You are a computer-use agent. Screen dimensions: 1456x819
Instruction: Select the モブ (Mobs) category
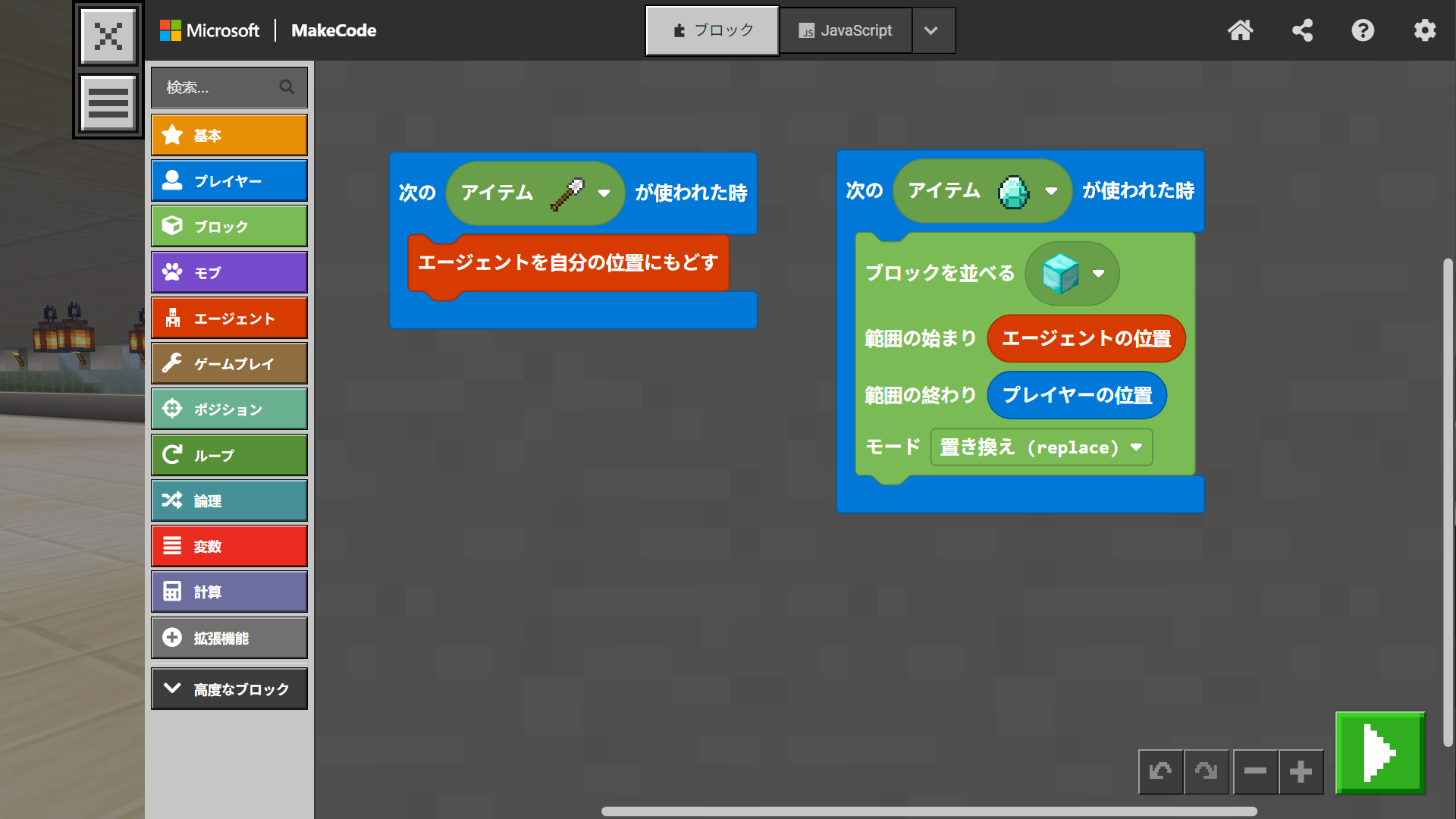pos(229,272)
